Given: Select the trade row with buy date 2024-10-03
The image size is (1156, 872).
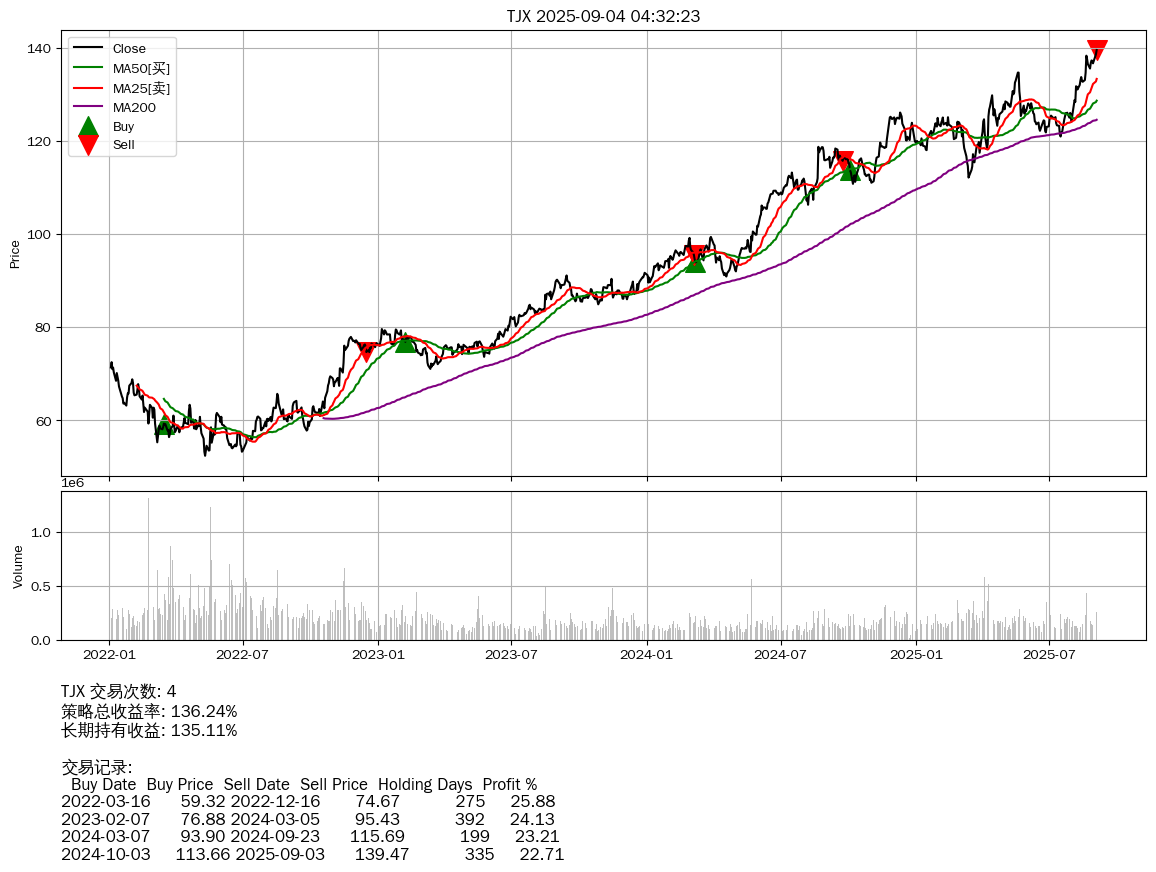Looking at the screenshot, I should (312, 854).
